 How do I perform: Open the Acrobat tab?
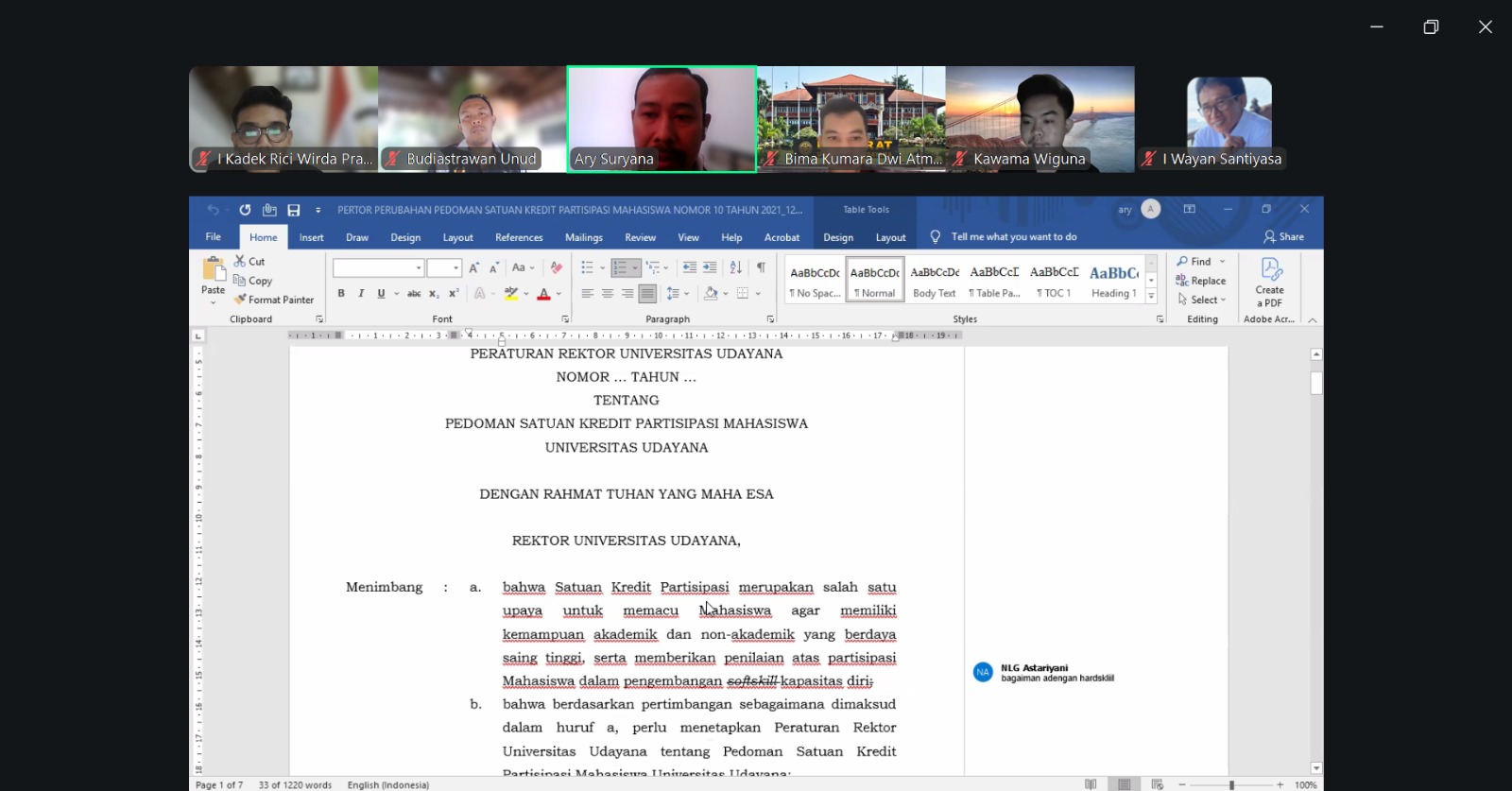(782, 237)
